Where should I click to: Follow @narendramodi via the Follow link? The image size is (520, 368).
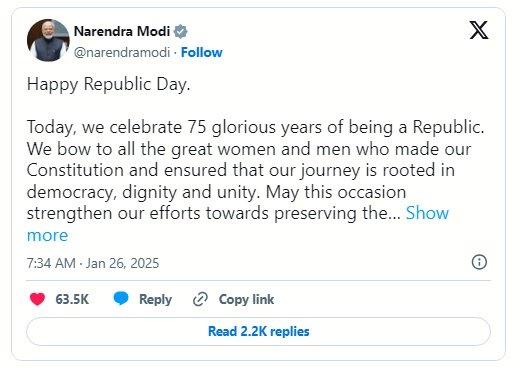(201, 53)
